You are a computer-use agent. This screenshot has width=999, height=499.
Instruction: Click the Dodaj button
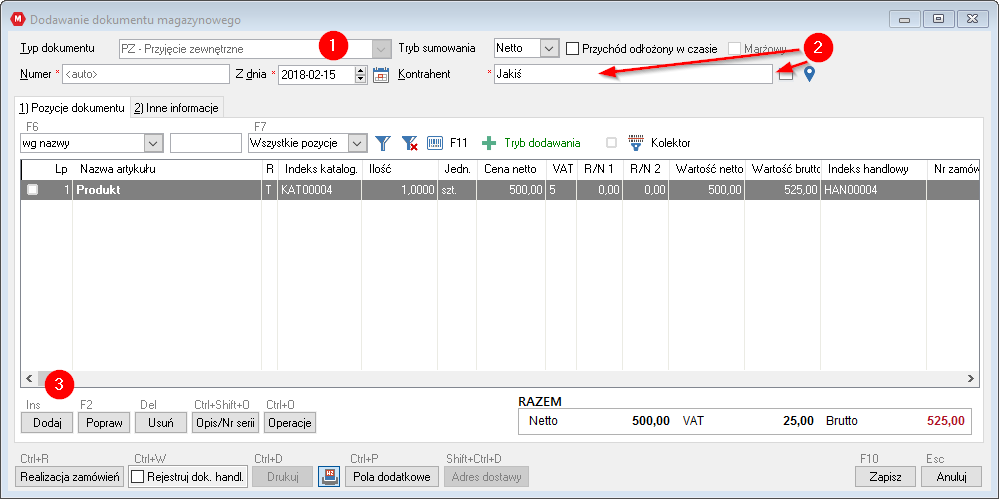(x=47, y=423)
